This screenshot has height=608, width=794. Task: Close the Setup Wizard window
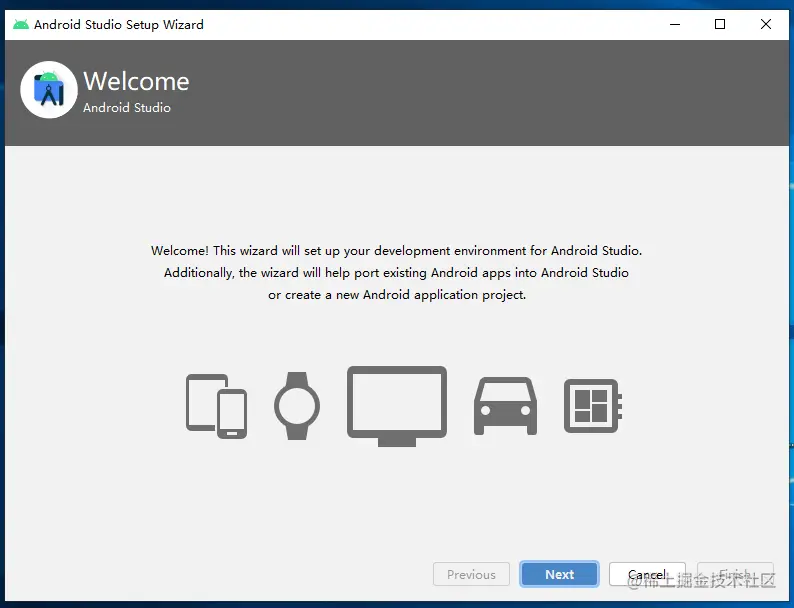(x=766, y=24)
